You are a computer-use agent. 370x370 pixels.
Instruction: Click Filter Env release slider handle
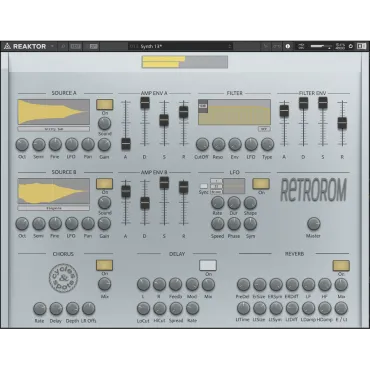[342, 123]
